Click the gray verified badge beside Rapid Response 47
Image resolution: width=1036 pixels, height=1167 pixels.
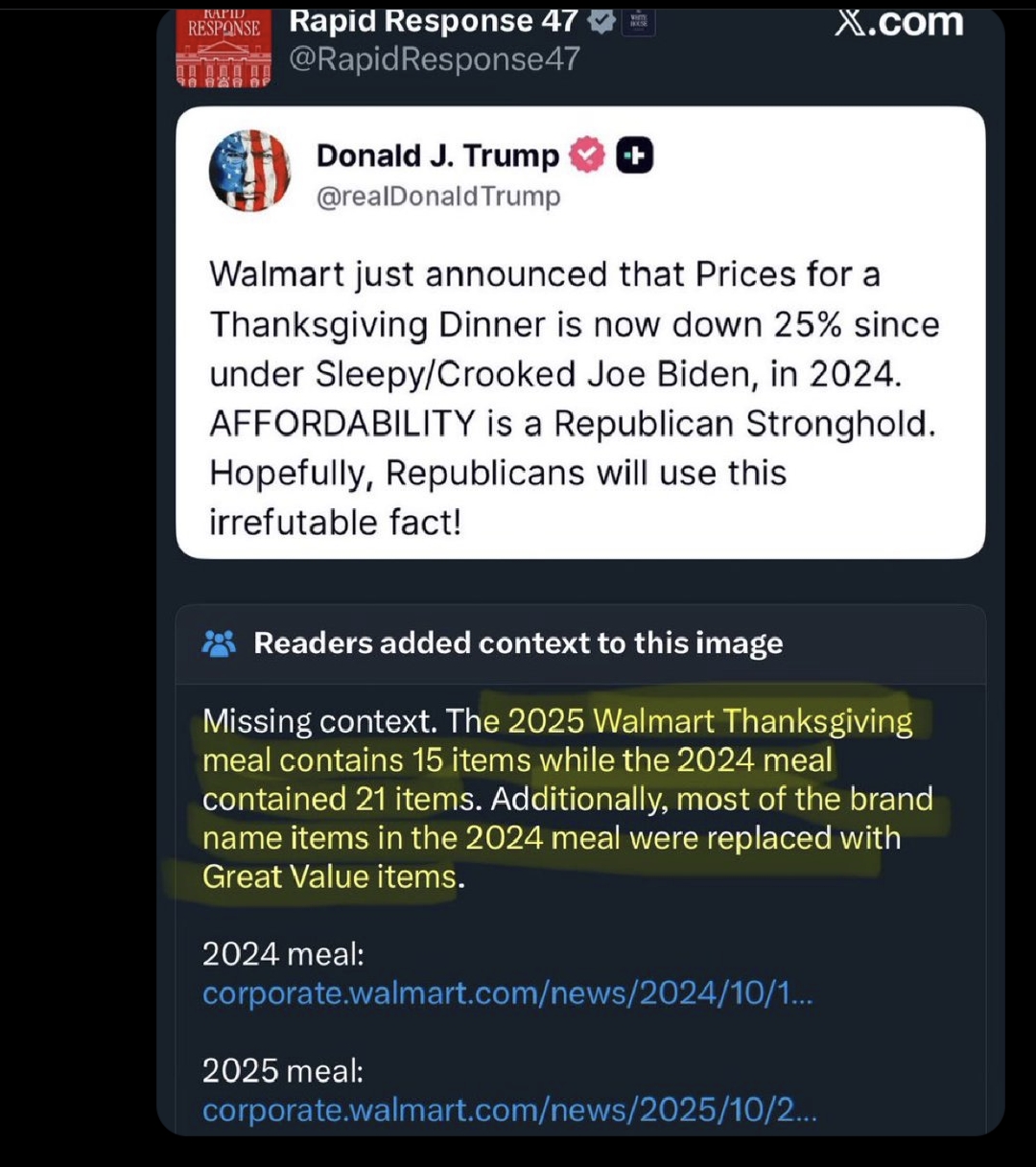[601, 21]
